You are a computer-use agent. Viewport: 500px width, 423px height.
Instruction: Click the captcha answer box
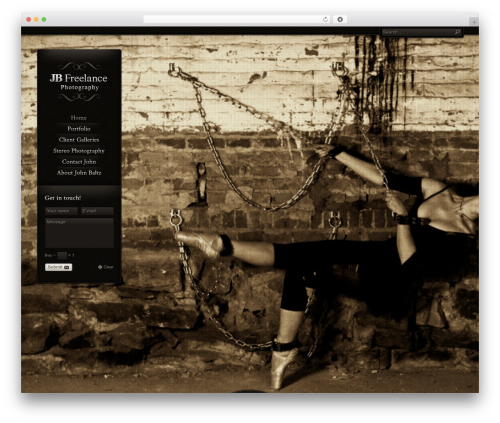coord(62,255)
